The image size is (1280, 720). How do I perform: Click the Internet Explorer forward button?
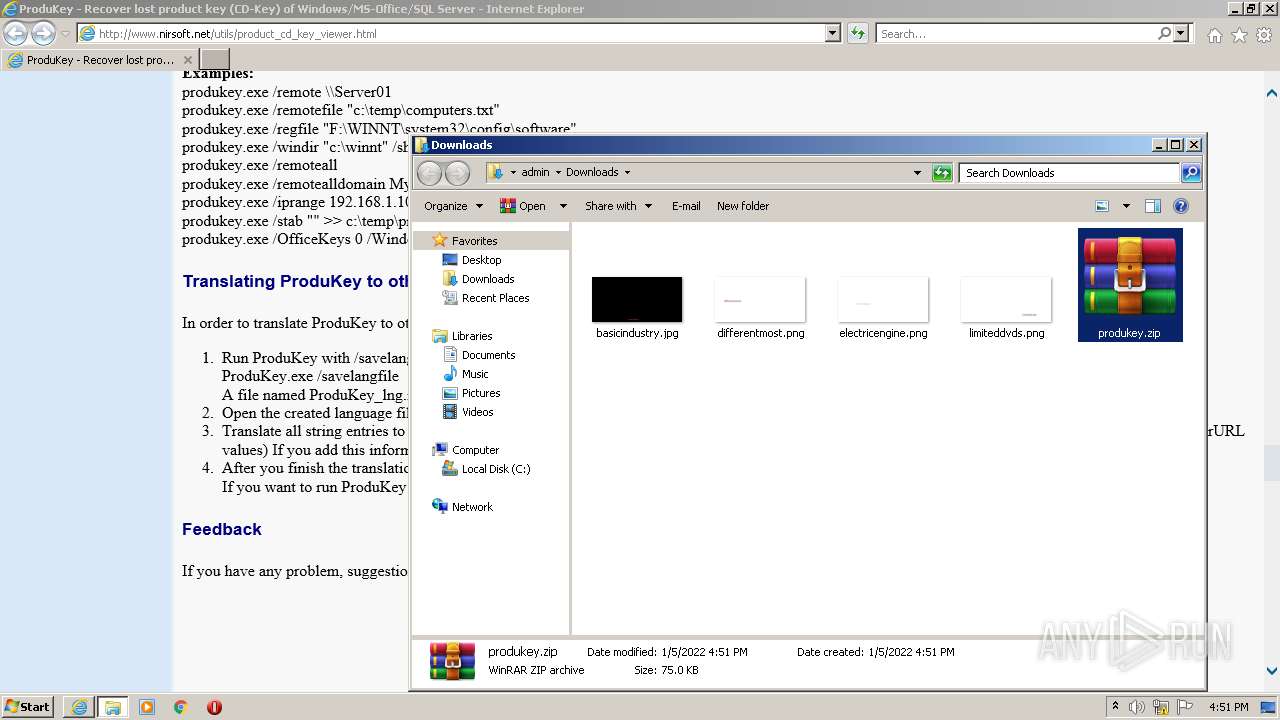click(x=43, y=34)
